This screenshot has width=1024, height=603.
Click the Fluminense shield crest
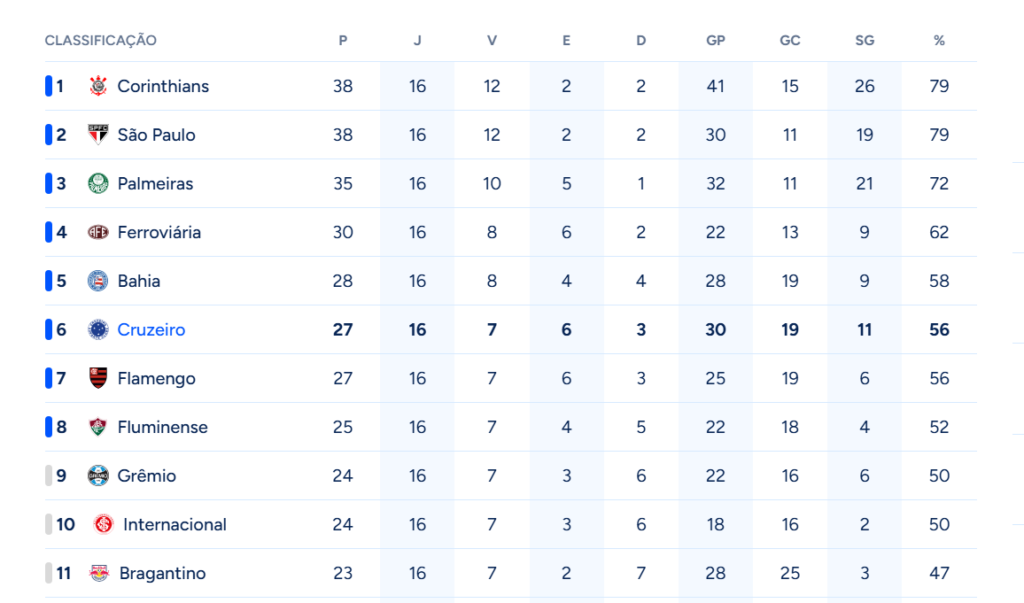[x=98, y=427]
